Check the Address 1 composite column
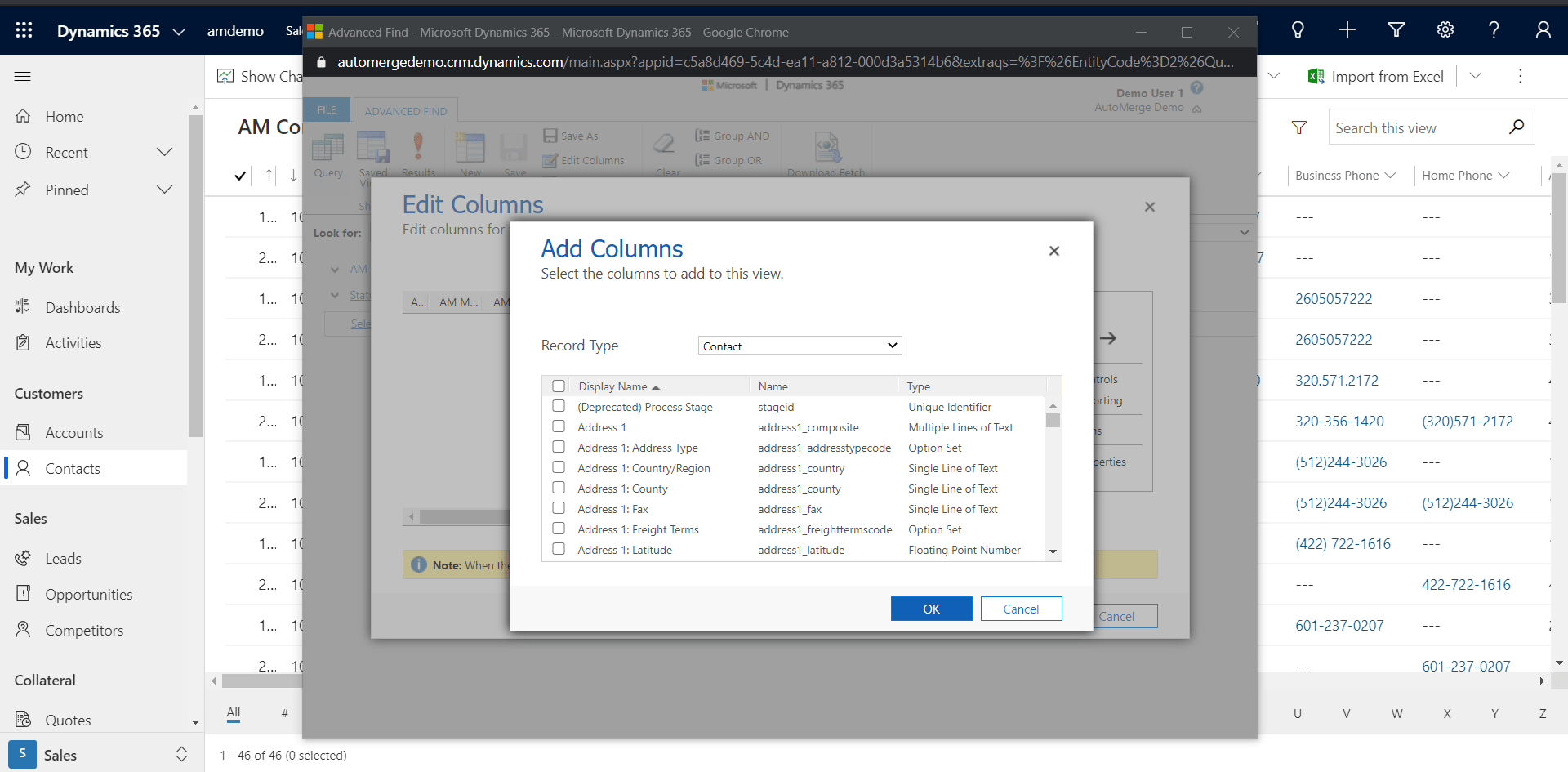 559,426
